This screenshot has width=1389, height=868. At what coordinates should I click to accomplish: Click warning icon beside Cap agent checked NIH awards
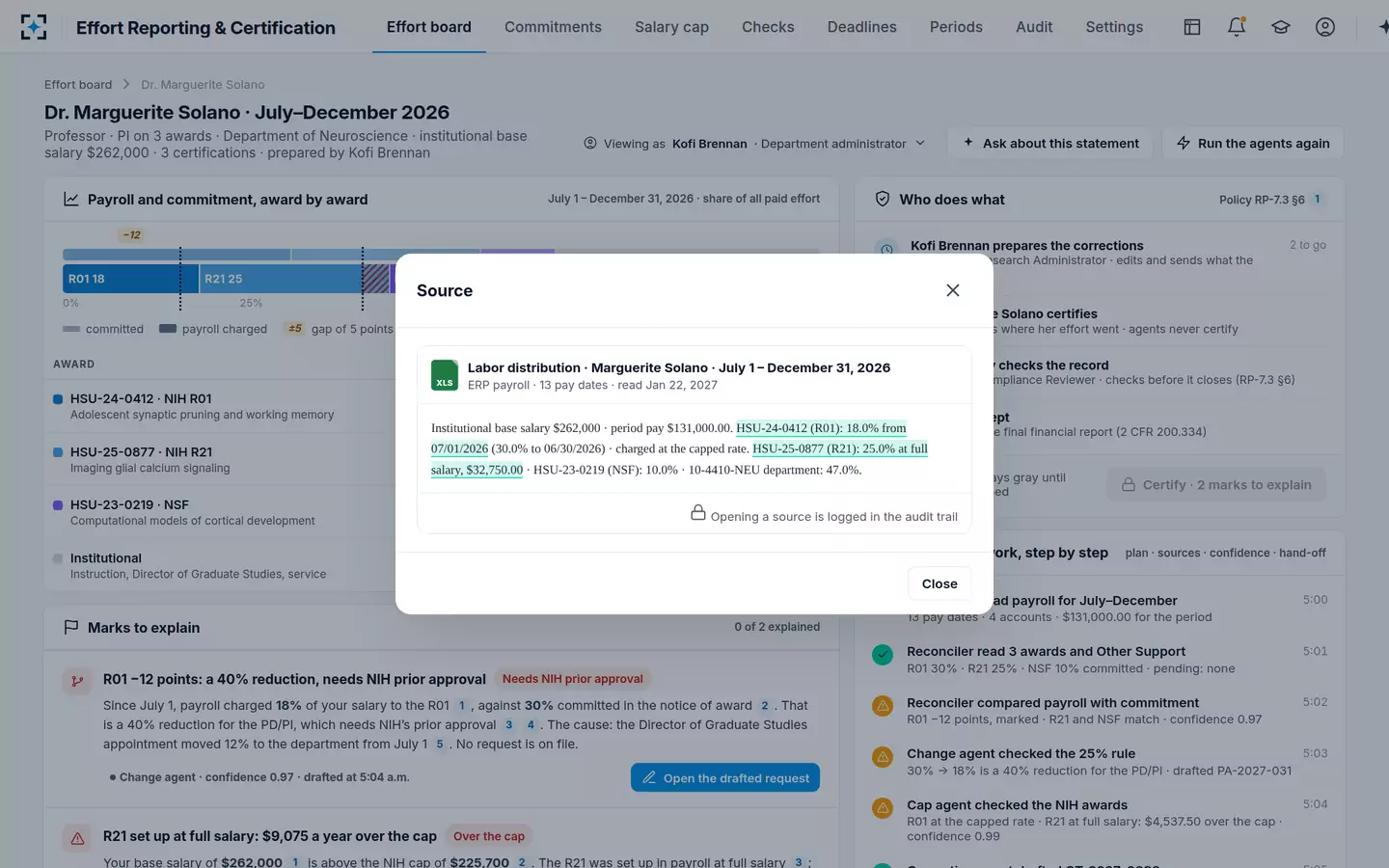coord(883,808)
